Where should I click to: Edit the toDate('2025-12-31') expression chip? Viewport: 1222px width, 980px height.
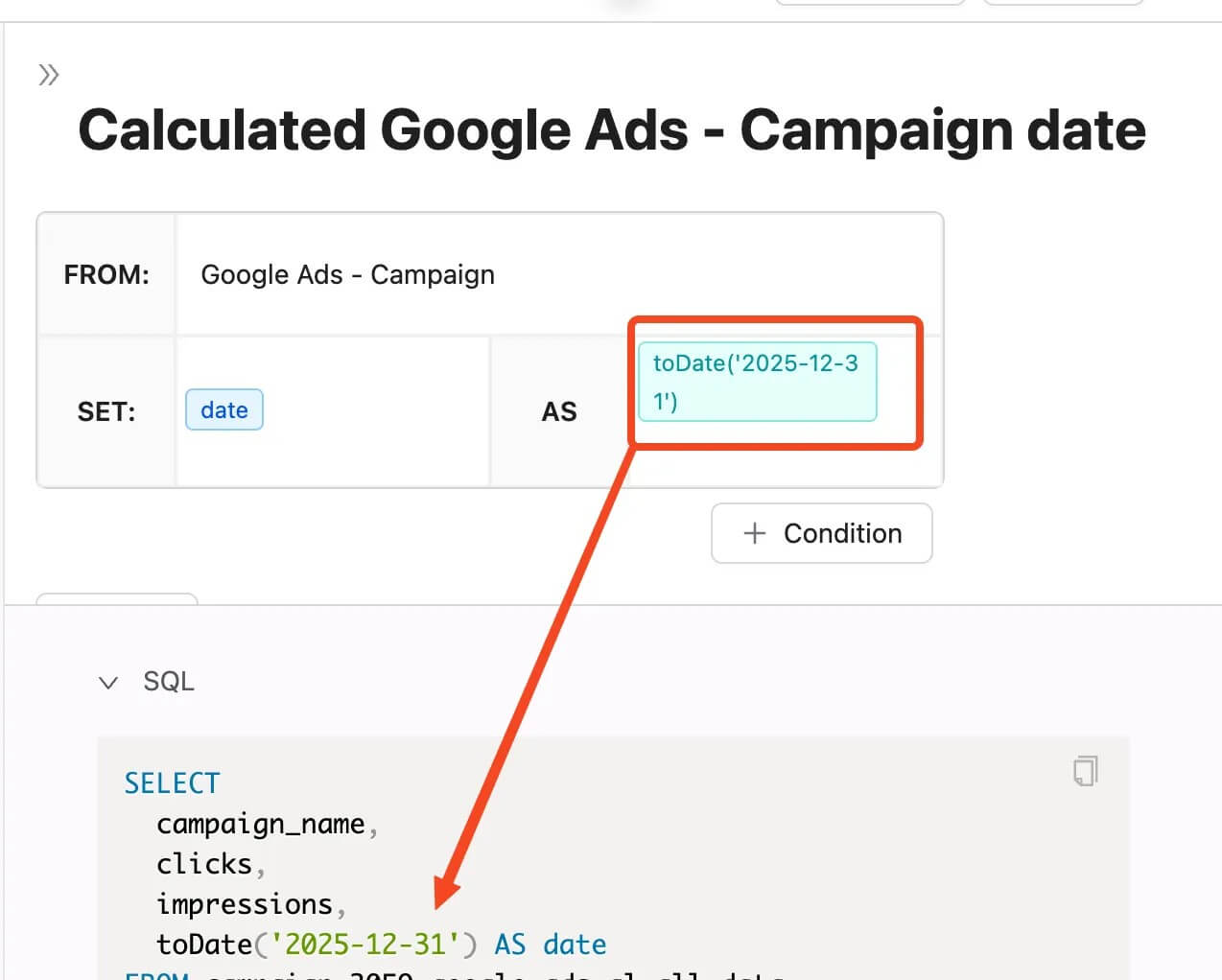click(x=758, y=382)
